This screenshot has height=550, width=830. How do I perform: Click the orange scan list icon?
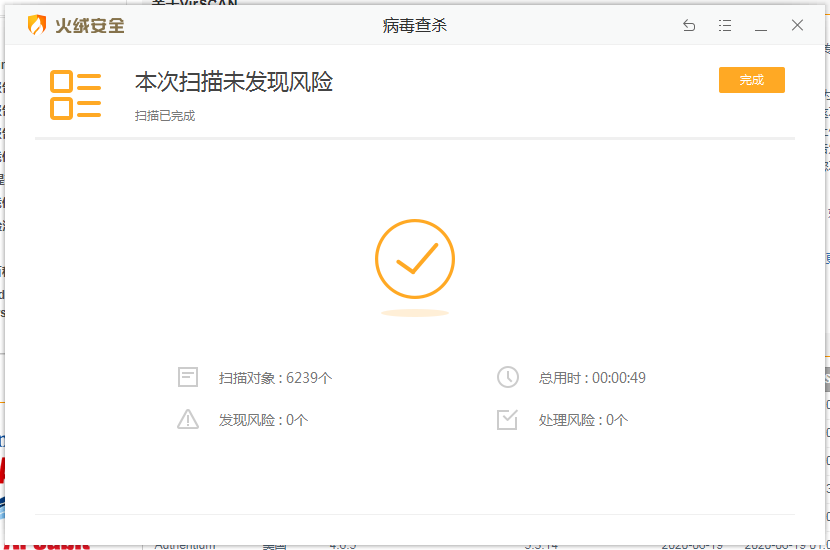pyautogui.click(x=75, y=95)
